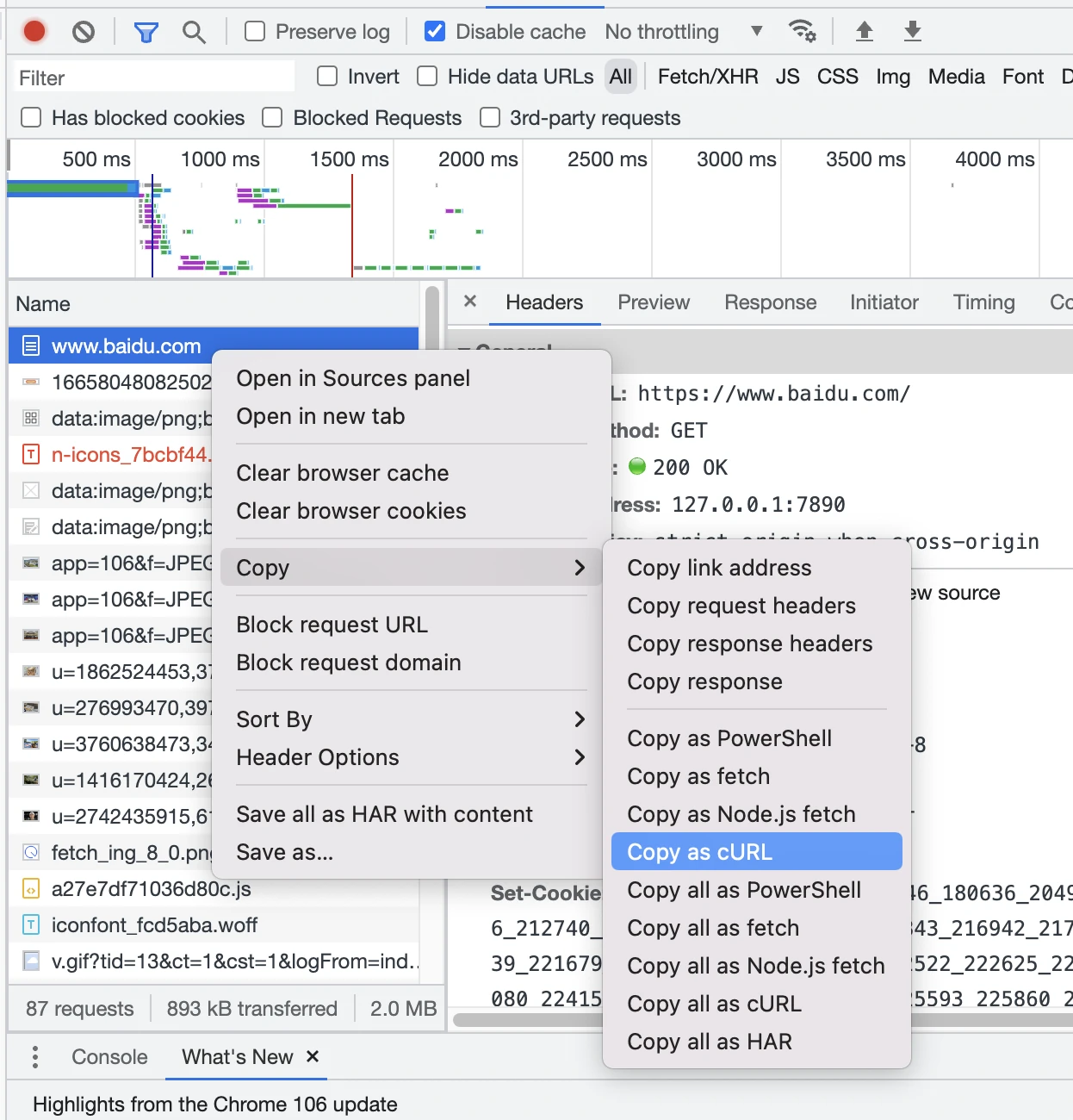This screenshot has height=1120, width=1073.
Task: Toggle the filter funnel icon
Action: [146, 33]
